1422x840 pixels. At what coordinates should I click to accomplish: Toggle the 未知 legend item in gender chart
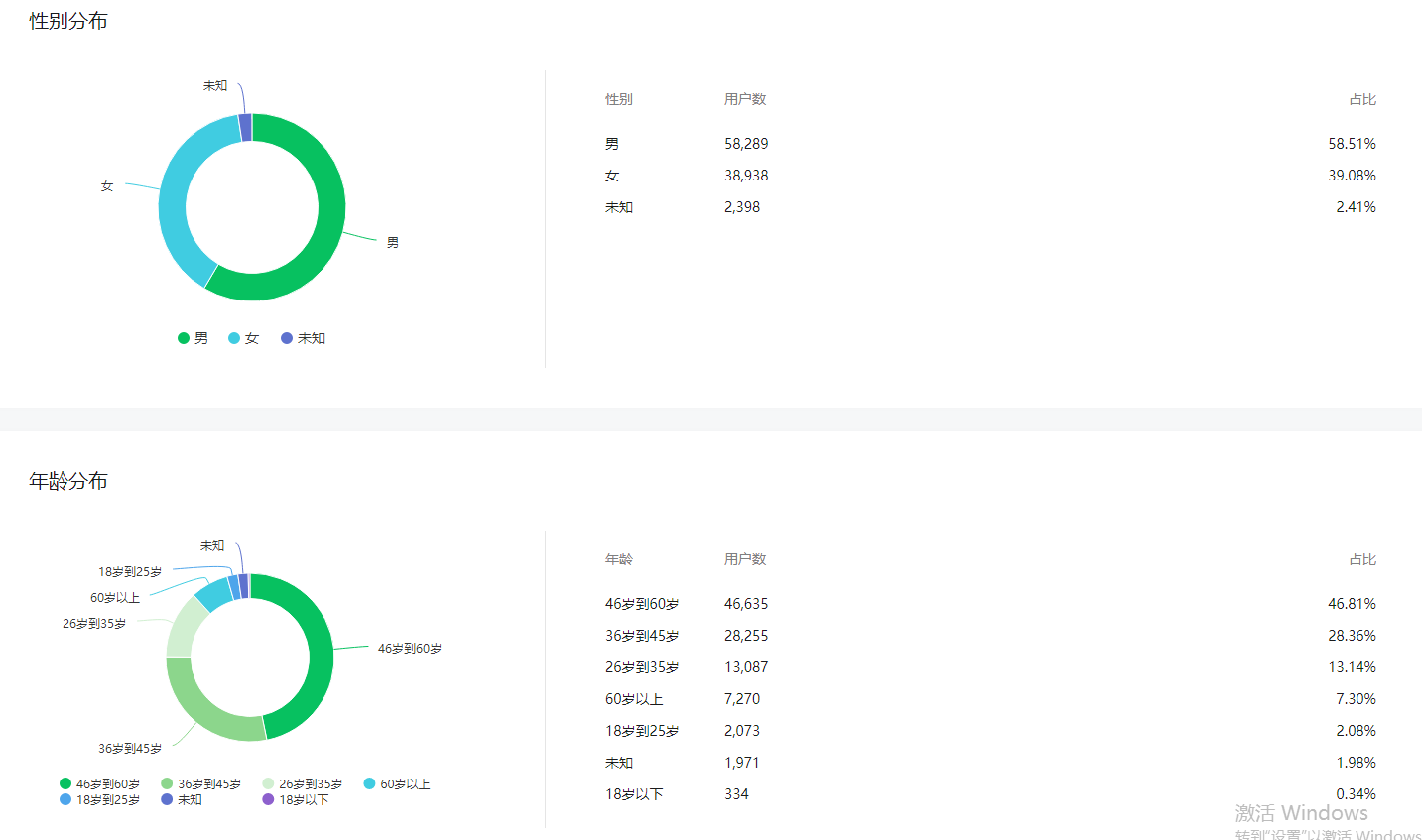tap(303, 338)
